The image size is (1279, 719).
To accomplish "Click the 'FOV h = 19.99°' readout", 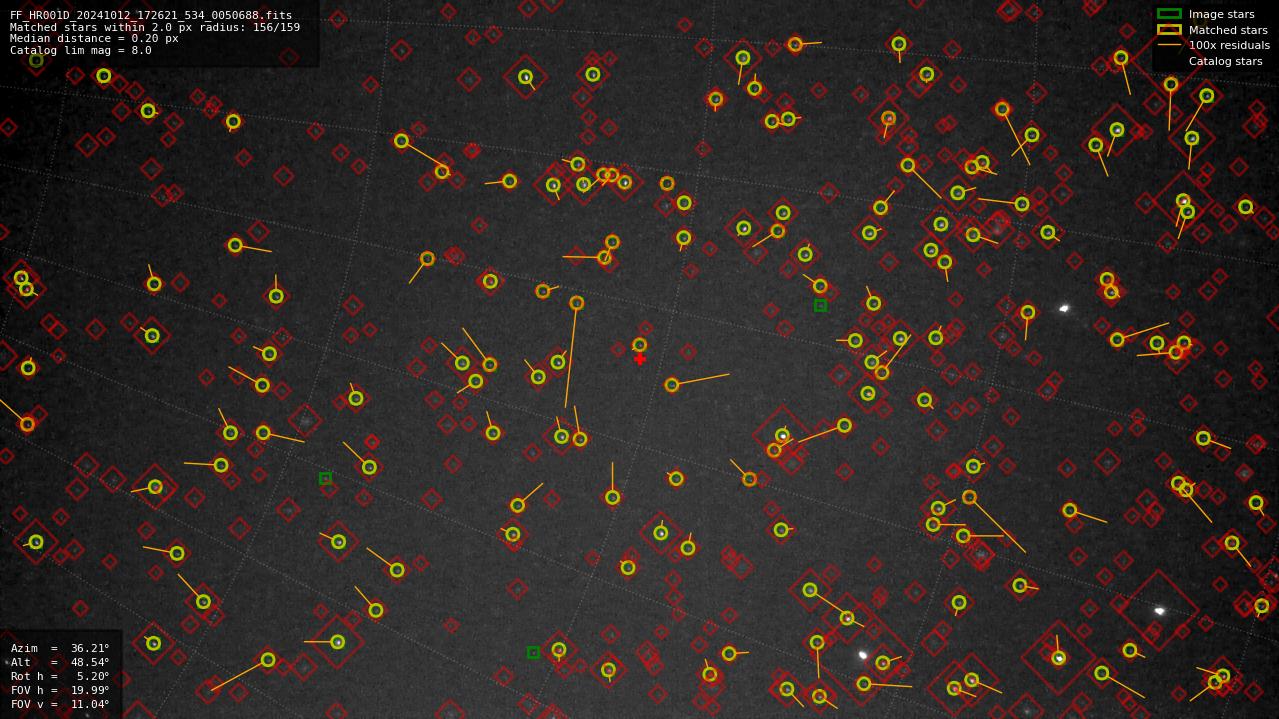I will pyautogui.click(x=60, y=690).
